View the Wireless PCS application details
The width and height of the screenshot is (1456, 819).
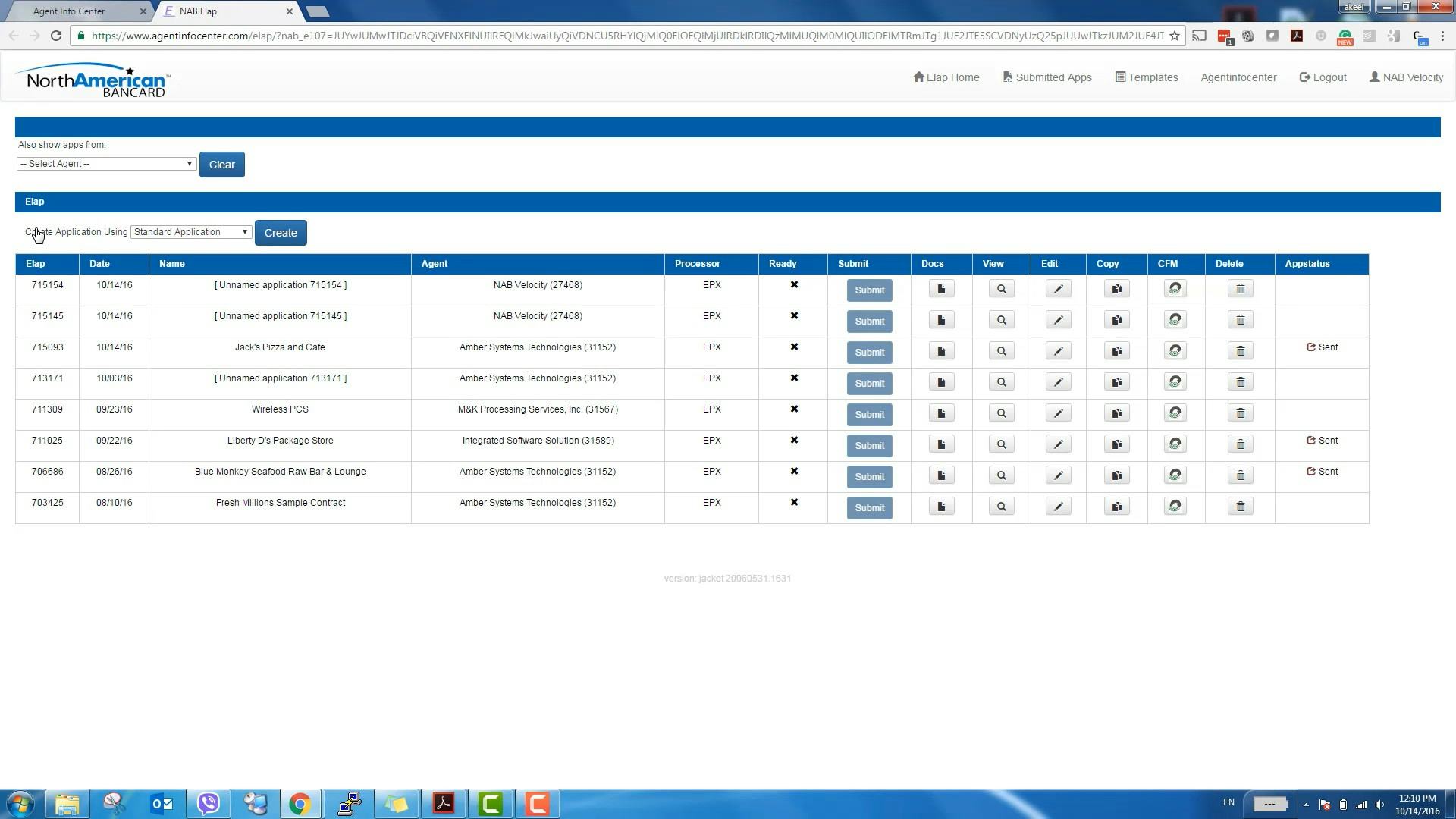[x=1001, y=413]
